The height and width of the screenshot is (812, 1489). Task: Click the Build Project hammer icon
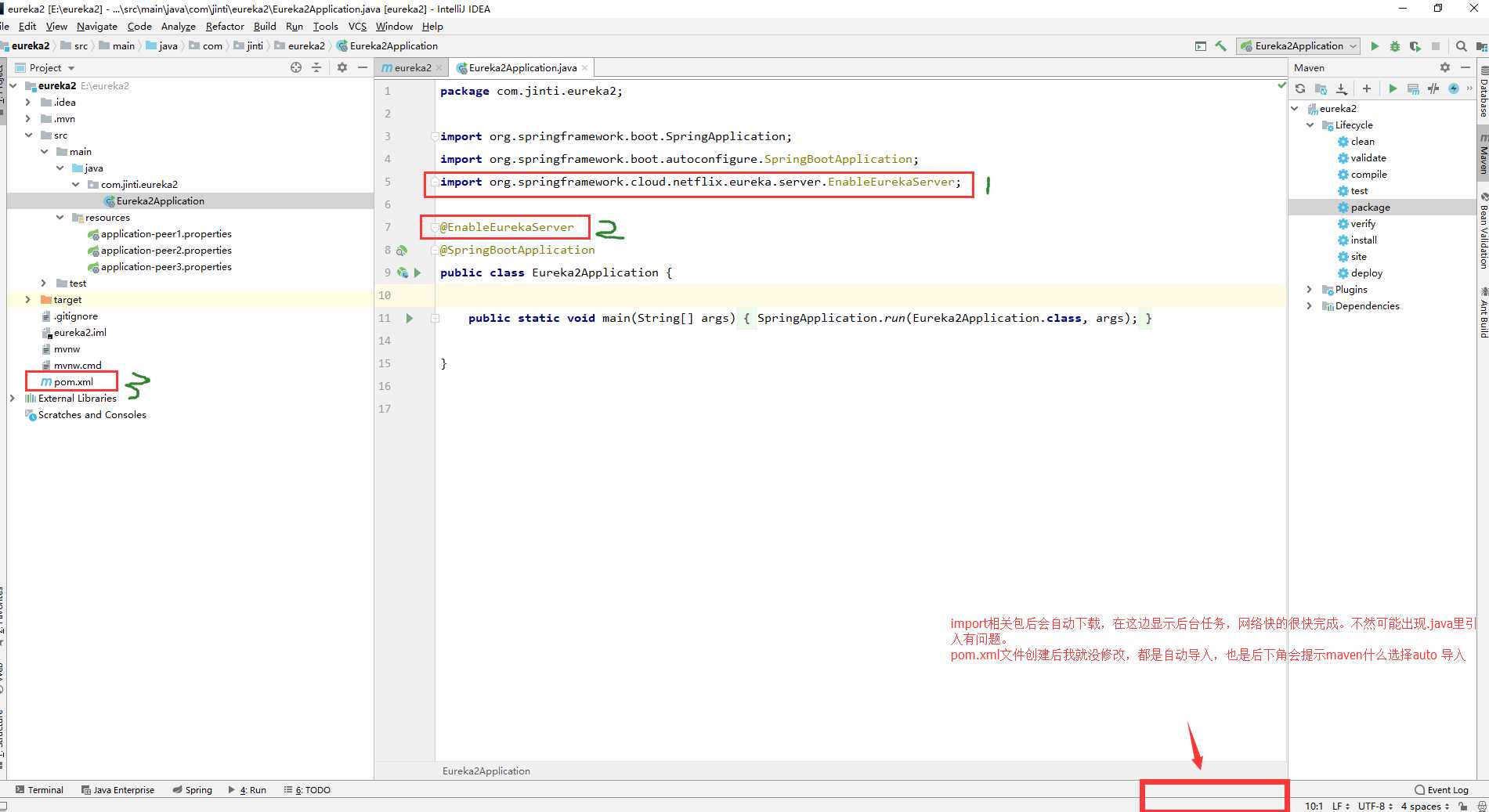point(1220,46)
